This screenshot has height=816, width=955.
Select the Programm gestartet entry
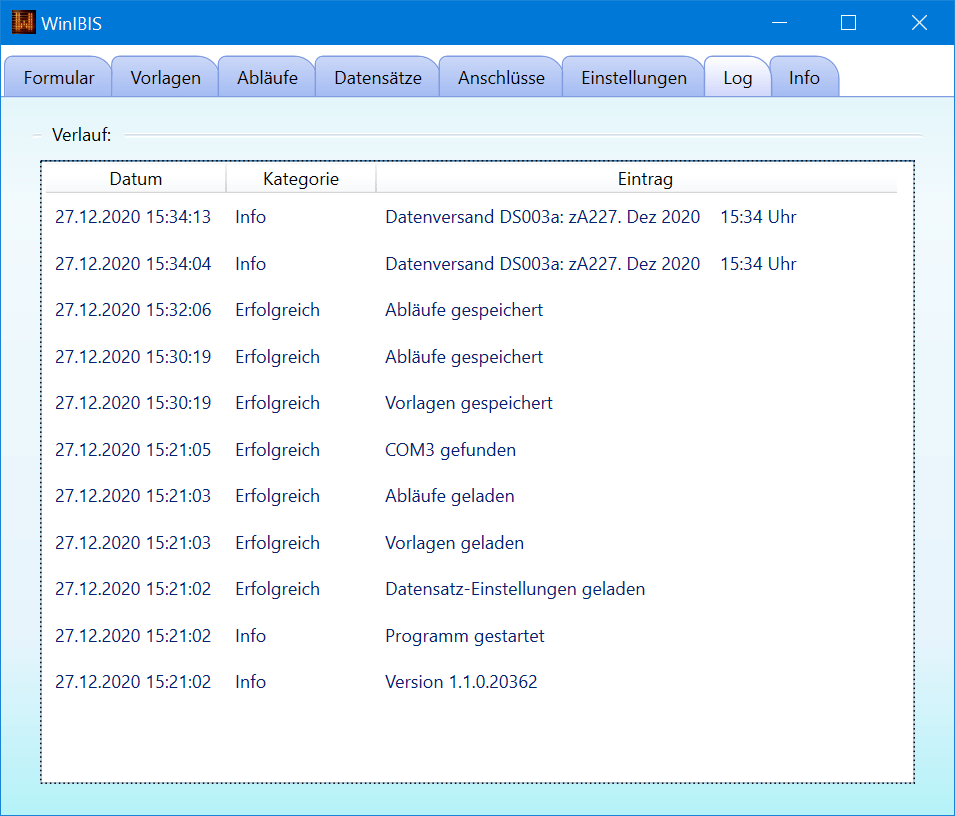[x=465, y=636]
